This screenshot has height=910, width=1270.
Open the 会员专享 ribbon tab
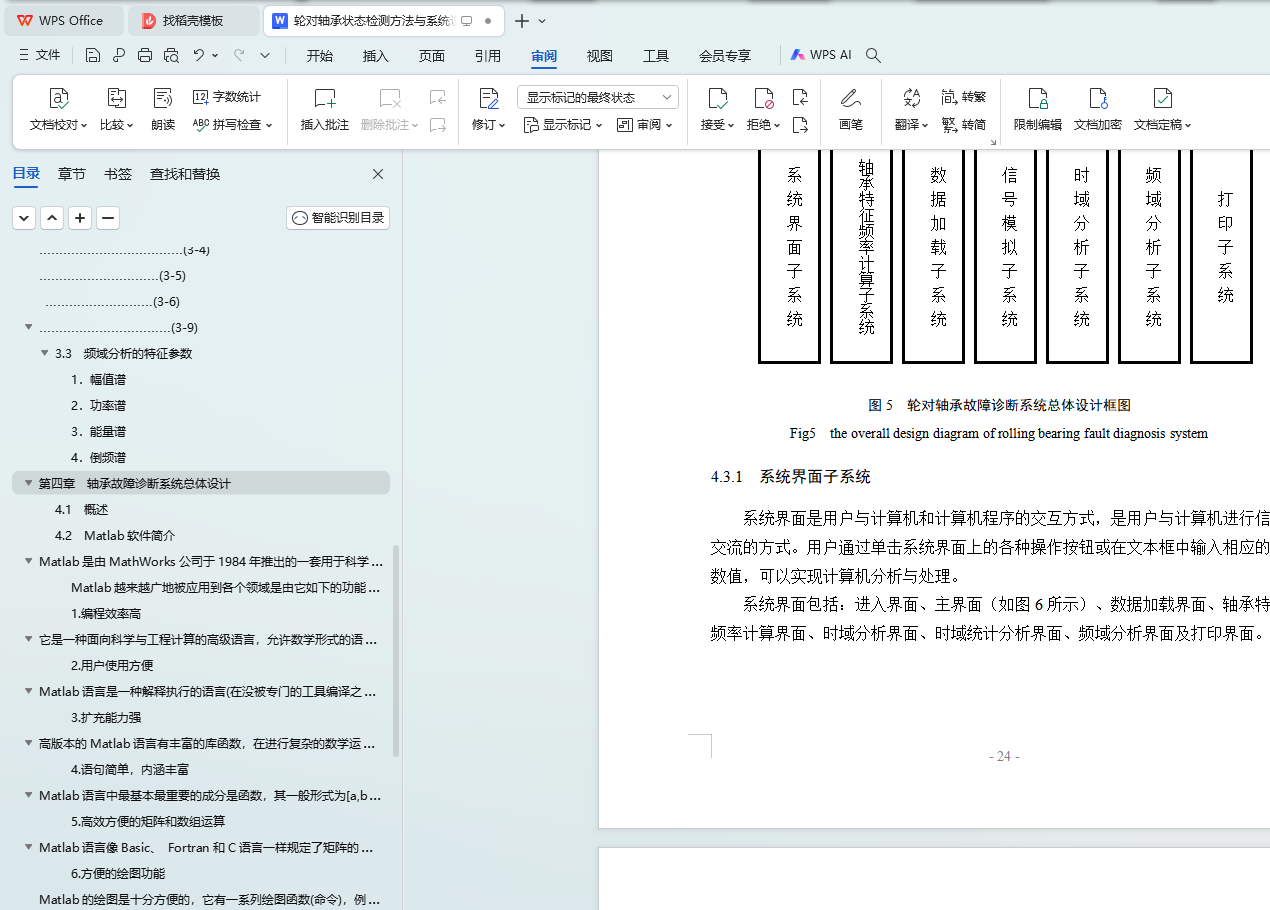[725, 56]
